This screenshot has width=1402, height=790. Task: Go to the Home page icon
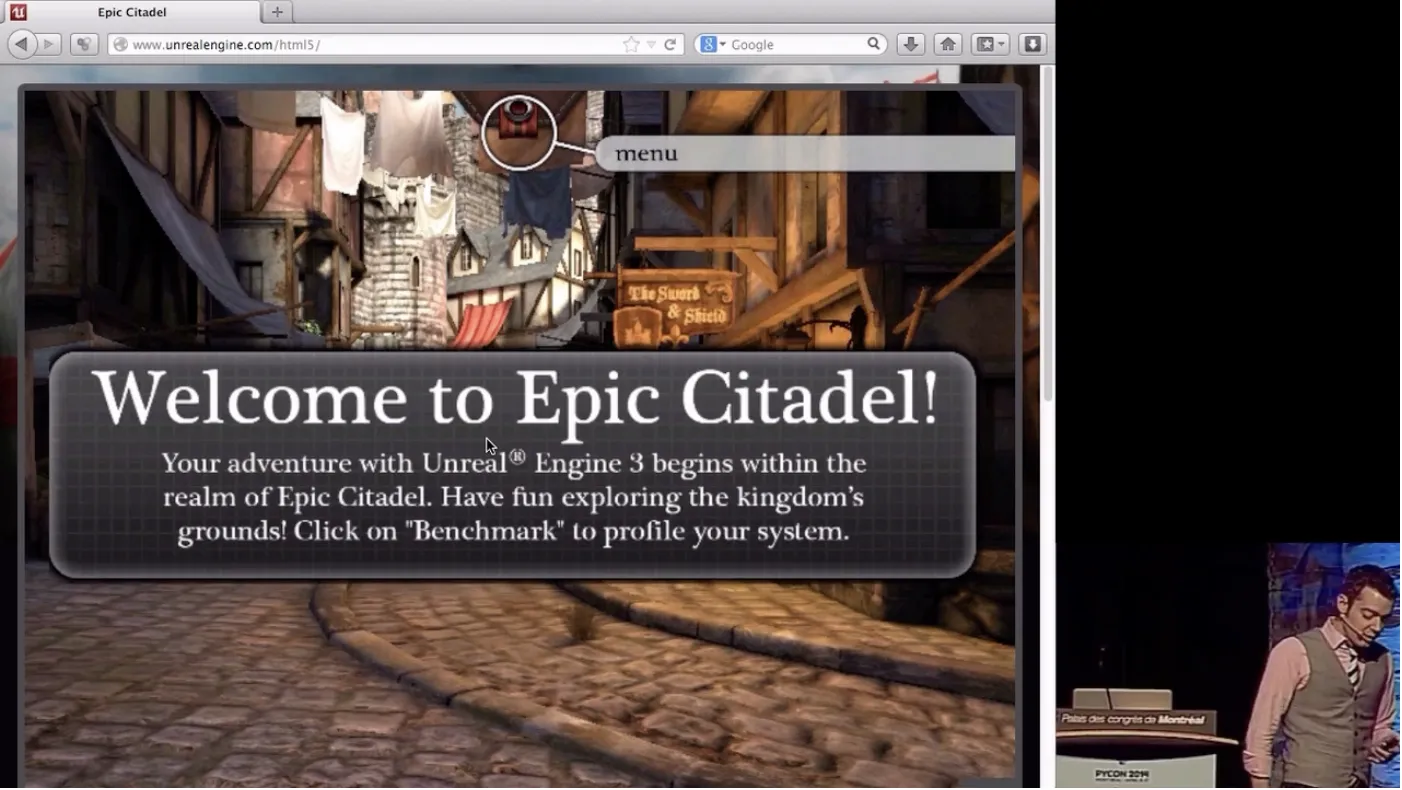[x=948, y=44]
